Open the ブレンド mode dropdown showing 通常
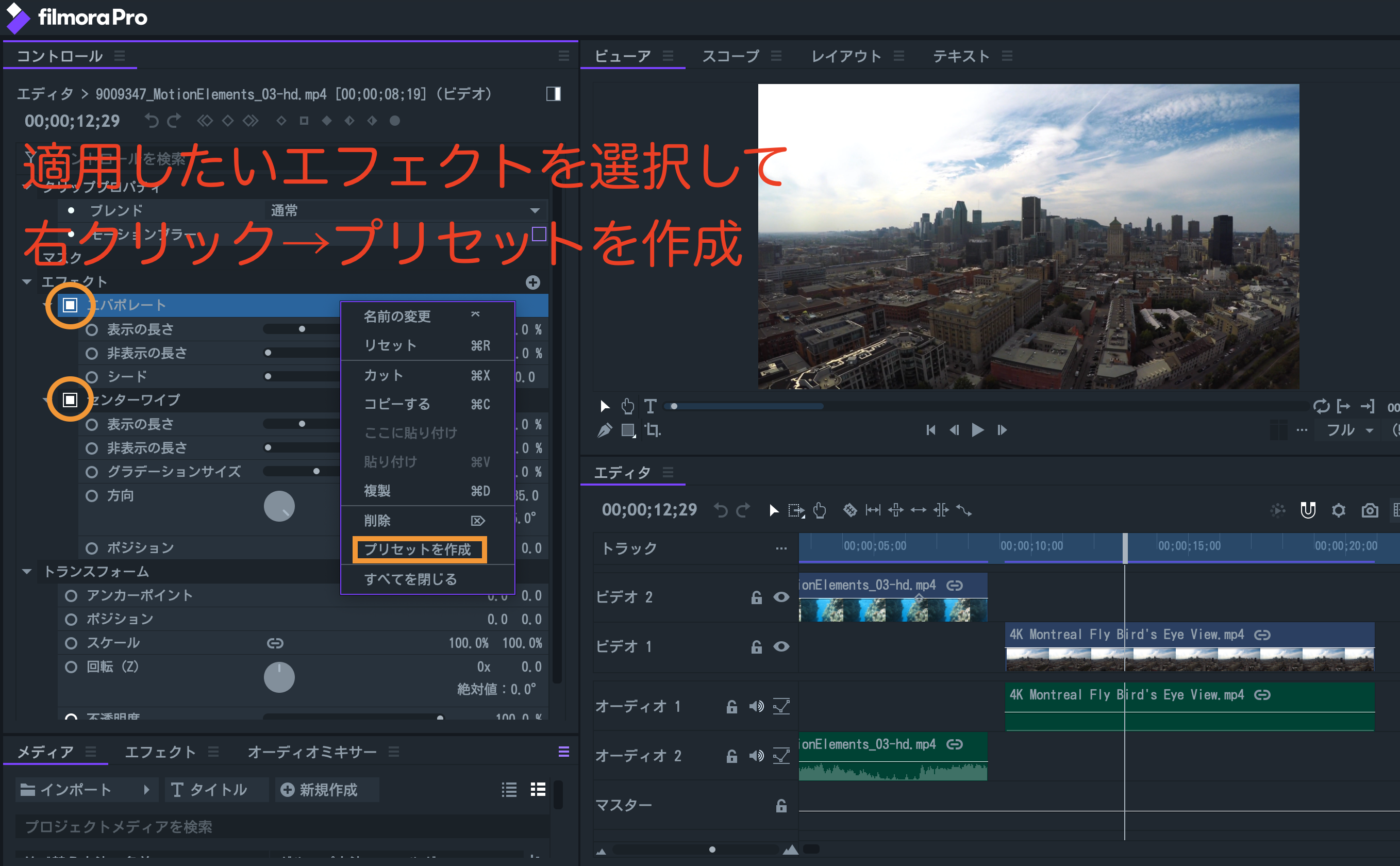 534,210
